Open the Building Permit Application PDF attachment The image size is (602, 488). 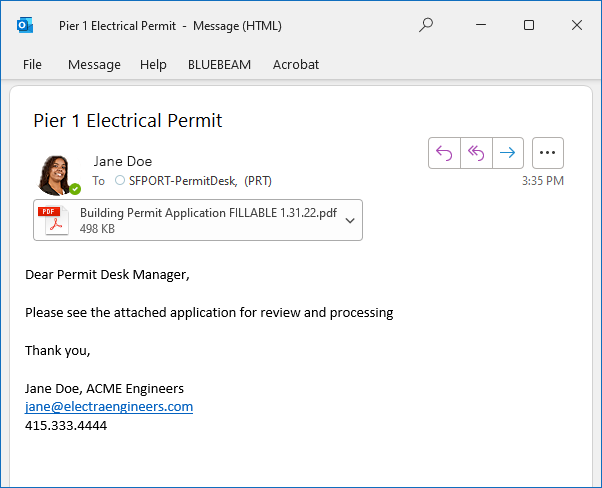click(x=198, y=220)
